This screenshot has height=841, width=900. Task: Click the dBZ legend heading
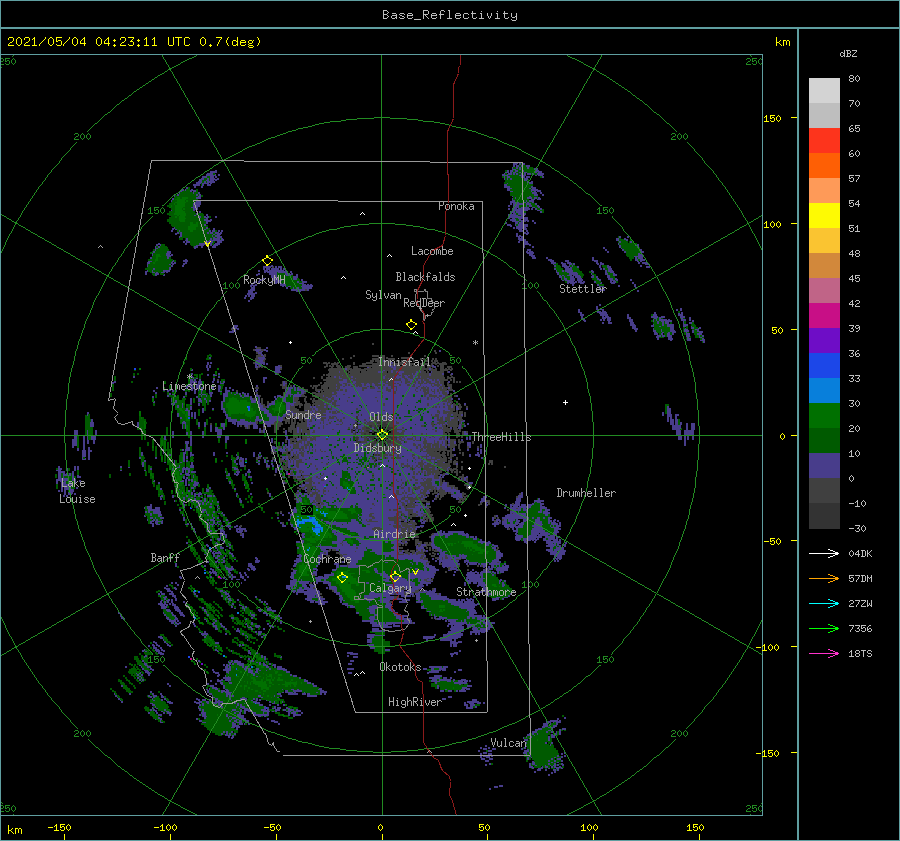pos(848,53)
